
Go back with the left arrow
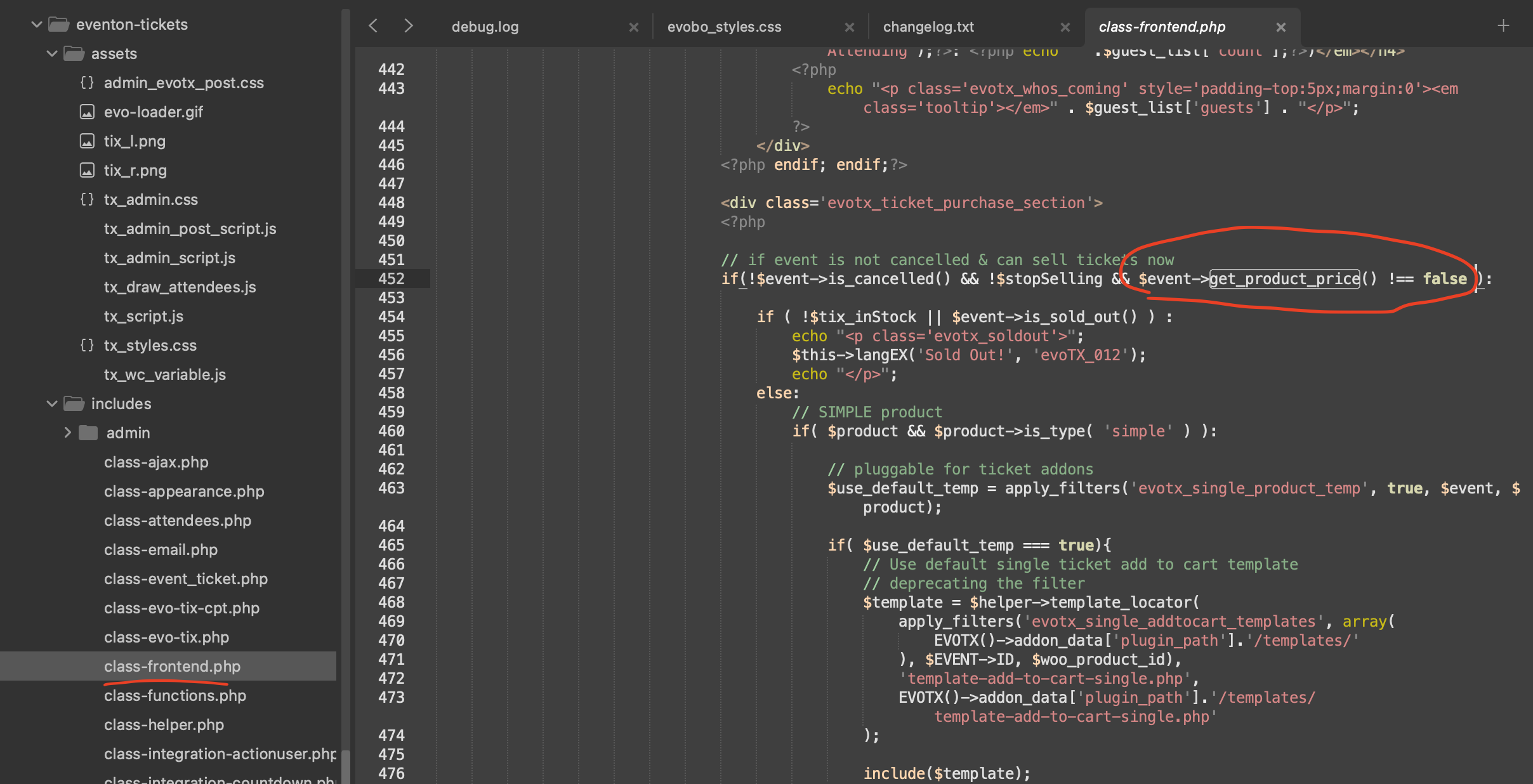pyautogui.click(x=373, y=26)
